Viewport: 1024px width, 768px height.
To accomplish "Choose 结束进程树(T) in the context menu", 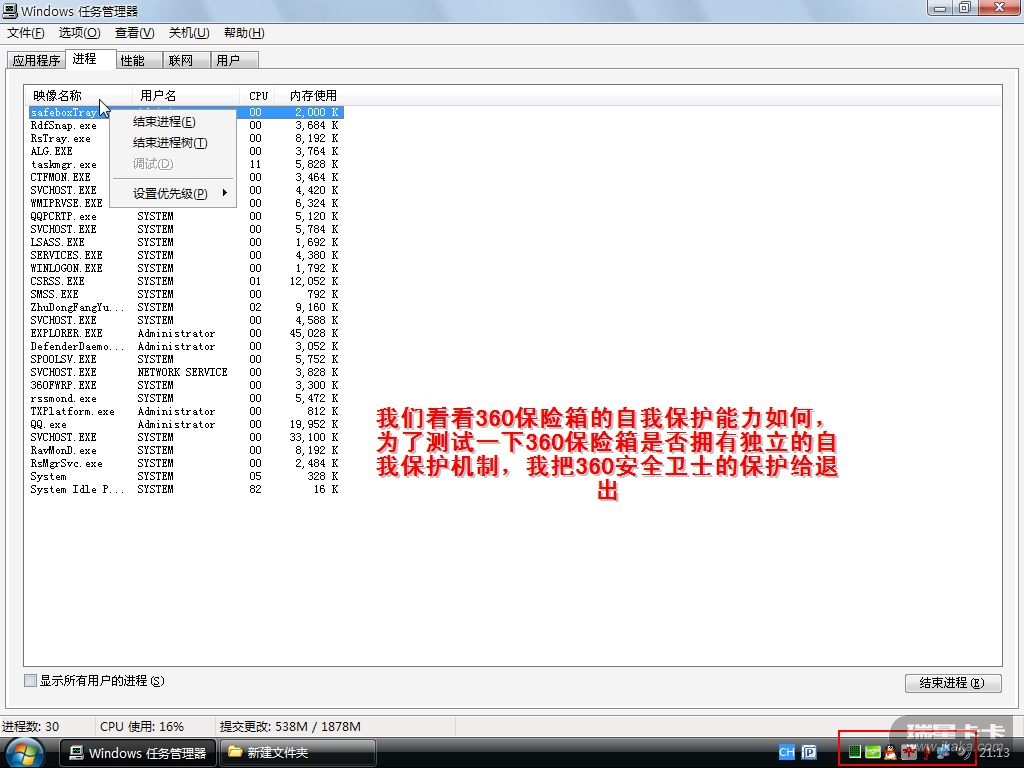I will coord(172,142).
